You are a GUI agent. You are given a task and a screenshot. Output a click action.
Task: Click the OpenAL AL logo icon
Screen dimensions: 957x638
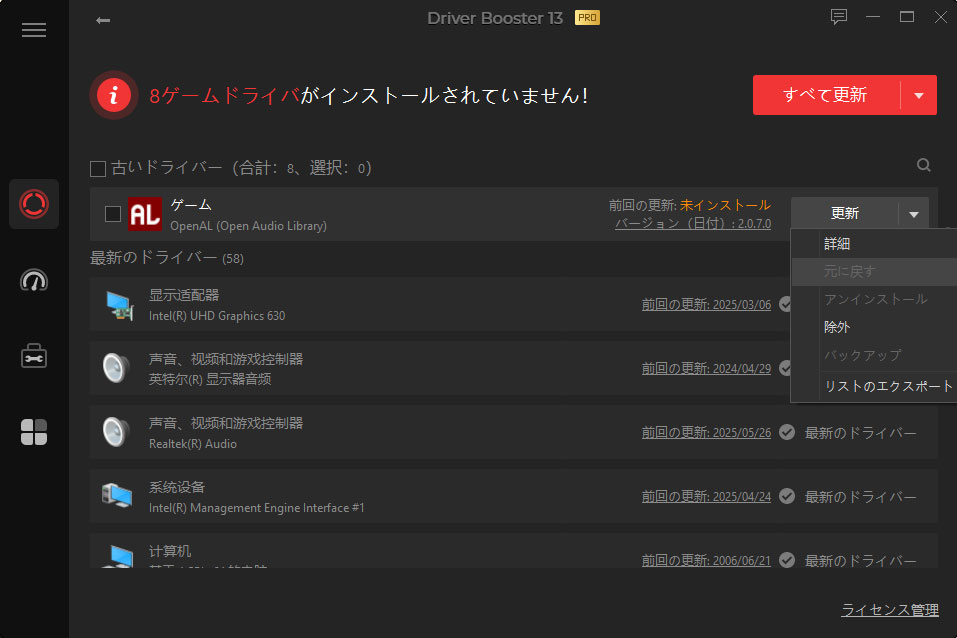[x=145, y=214]
